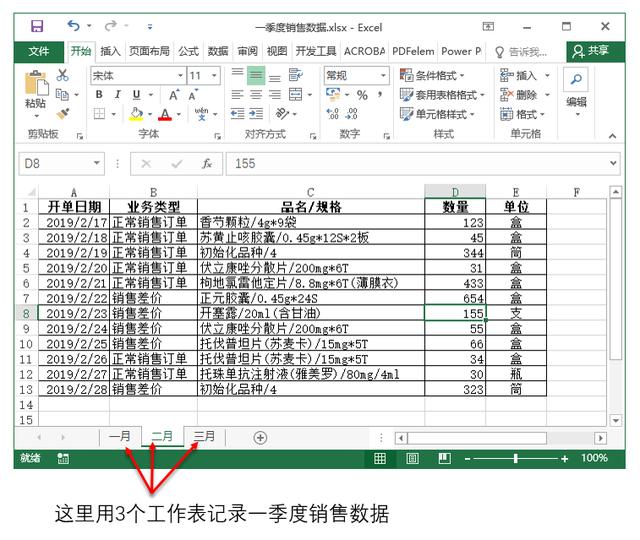
Task: Toggle bold formatting
Action: (99, 95)
